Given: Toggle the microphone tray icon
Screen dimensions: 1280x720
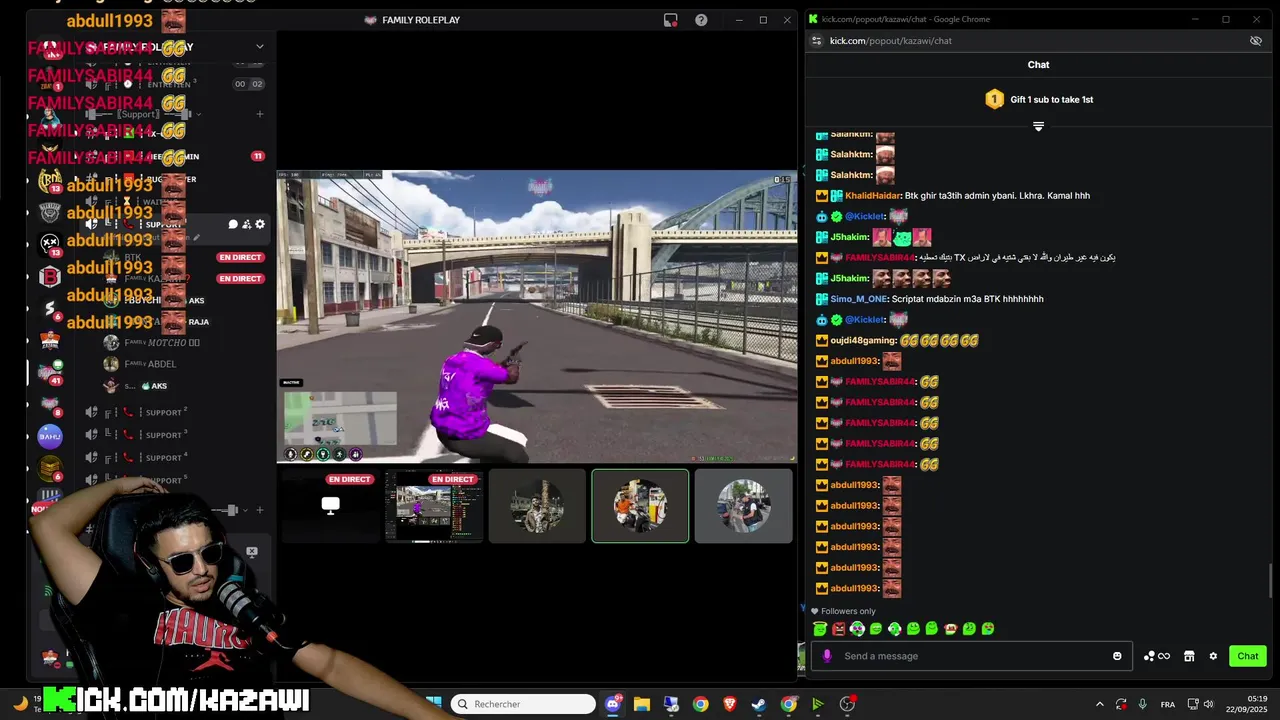Looking at the screenshot, I should click(1142, 704).
